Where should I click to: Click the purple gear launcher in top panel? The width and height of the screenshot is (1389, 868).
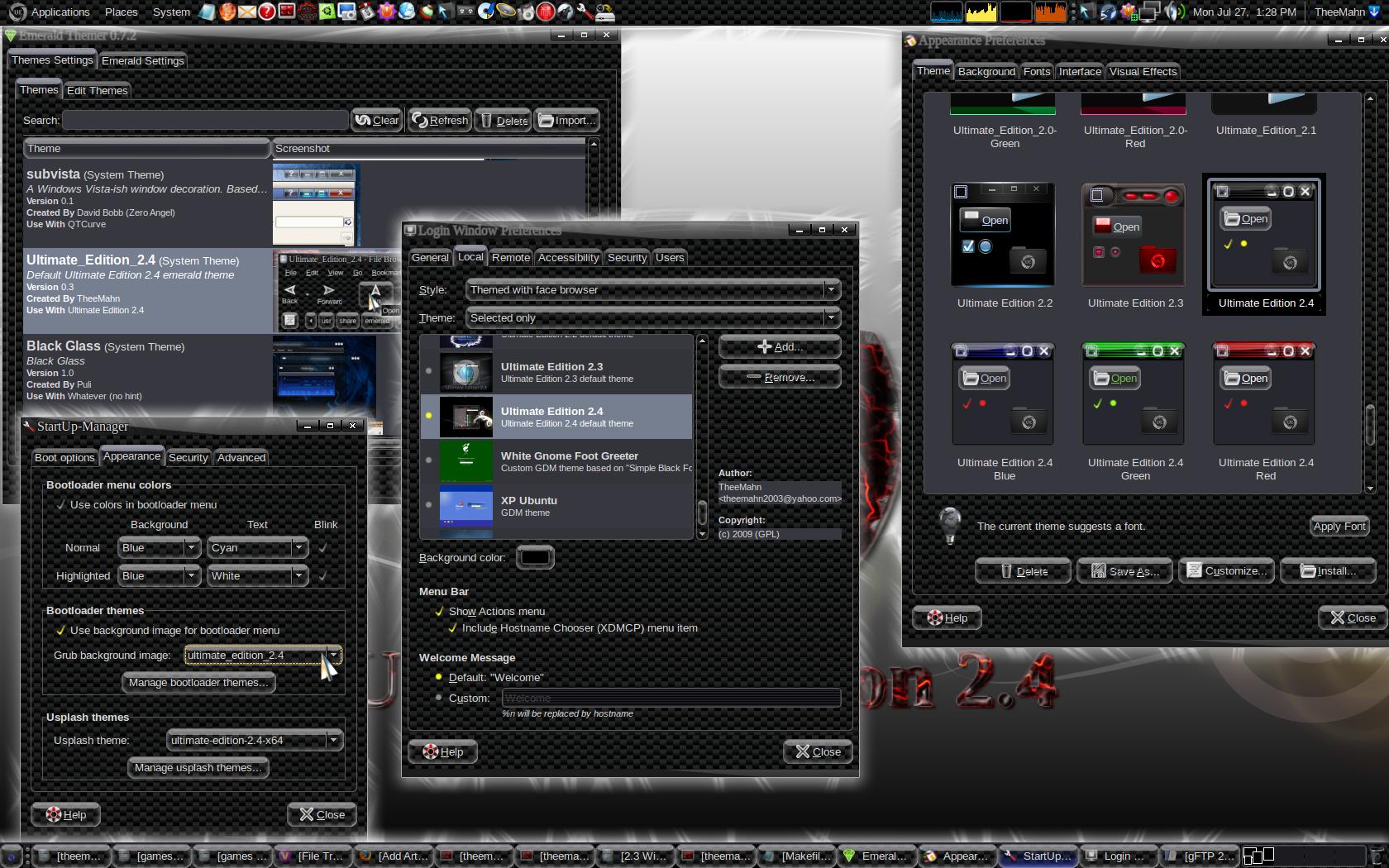pos(386,12)
